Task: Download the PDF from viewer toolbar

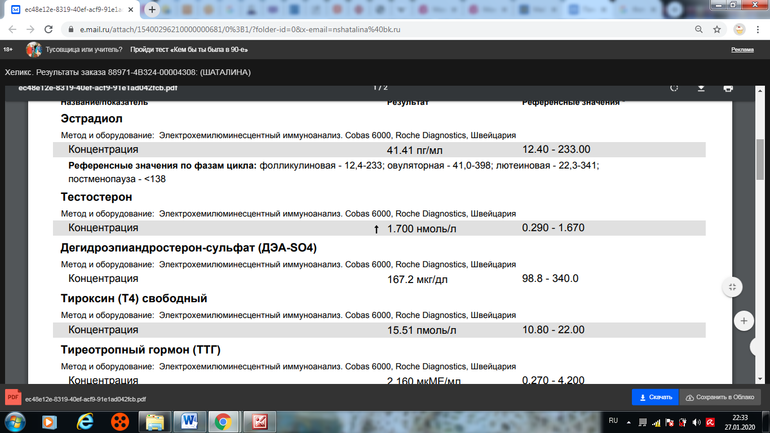Action: click(701, 87)
